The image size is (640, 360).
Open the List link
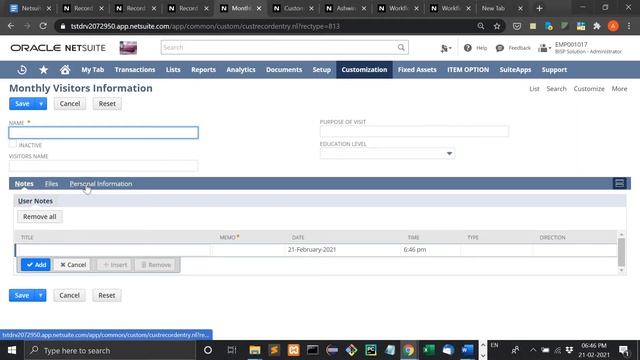pyautogui.click(x=534, y=89)
